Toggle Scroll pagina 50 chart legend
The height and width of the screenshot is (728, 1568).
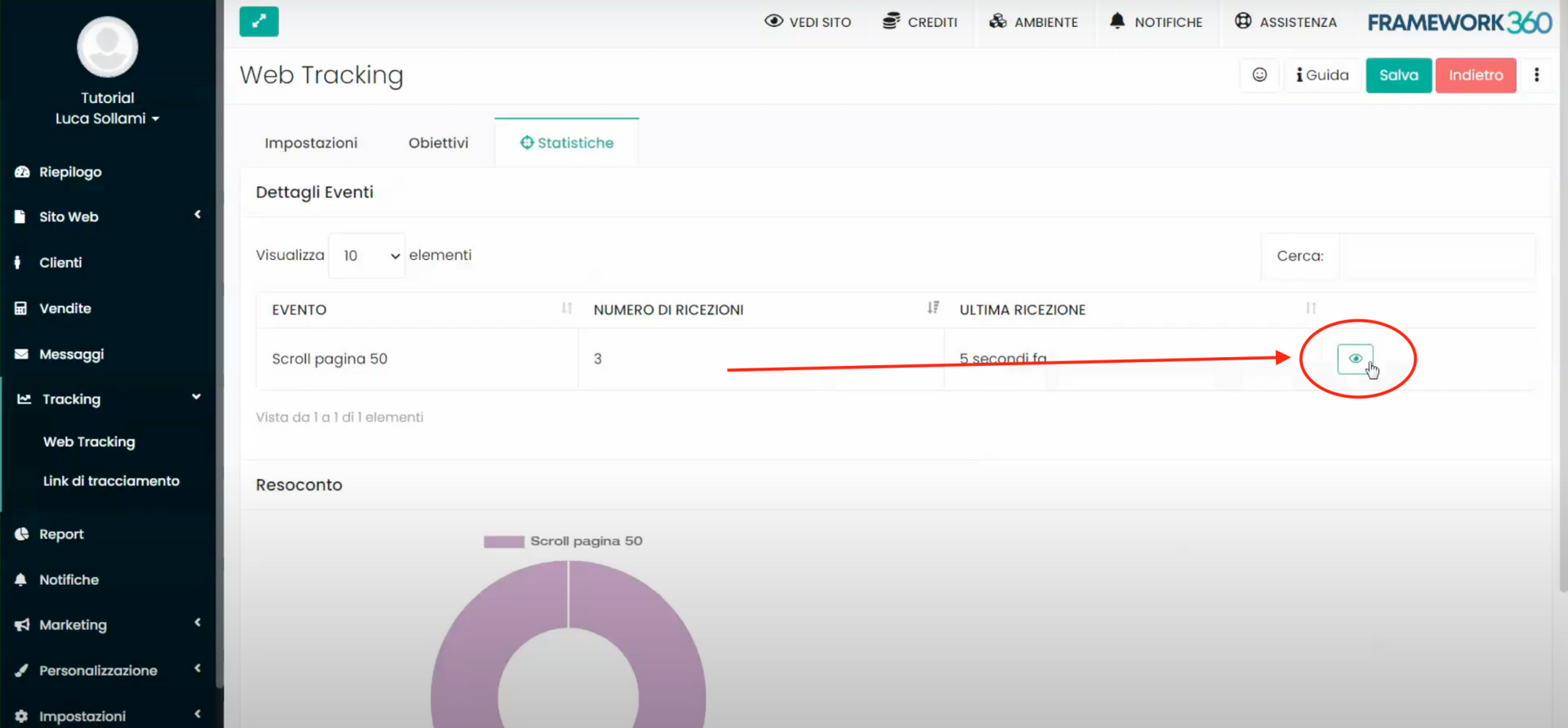click(x=563, y=541)
